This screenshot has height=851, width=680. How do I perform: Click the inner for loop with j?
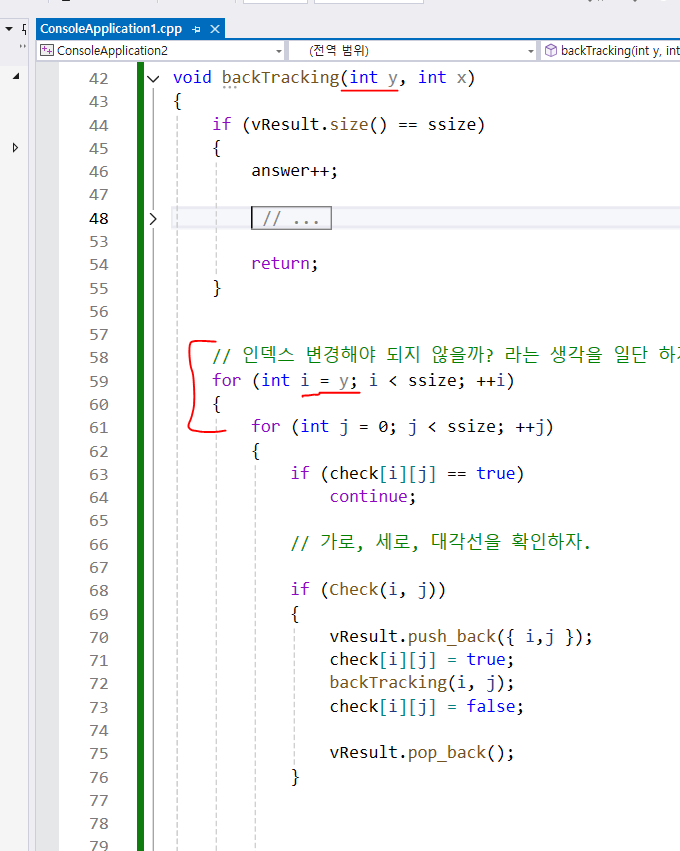pyautogui.click(x=402, y=427)
